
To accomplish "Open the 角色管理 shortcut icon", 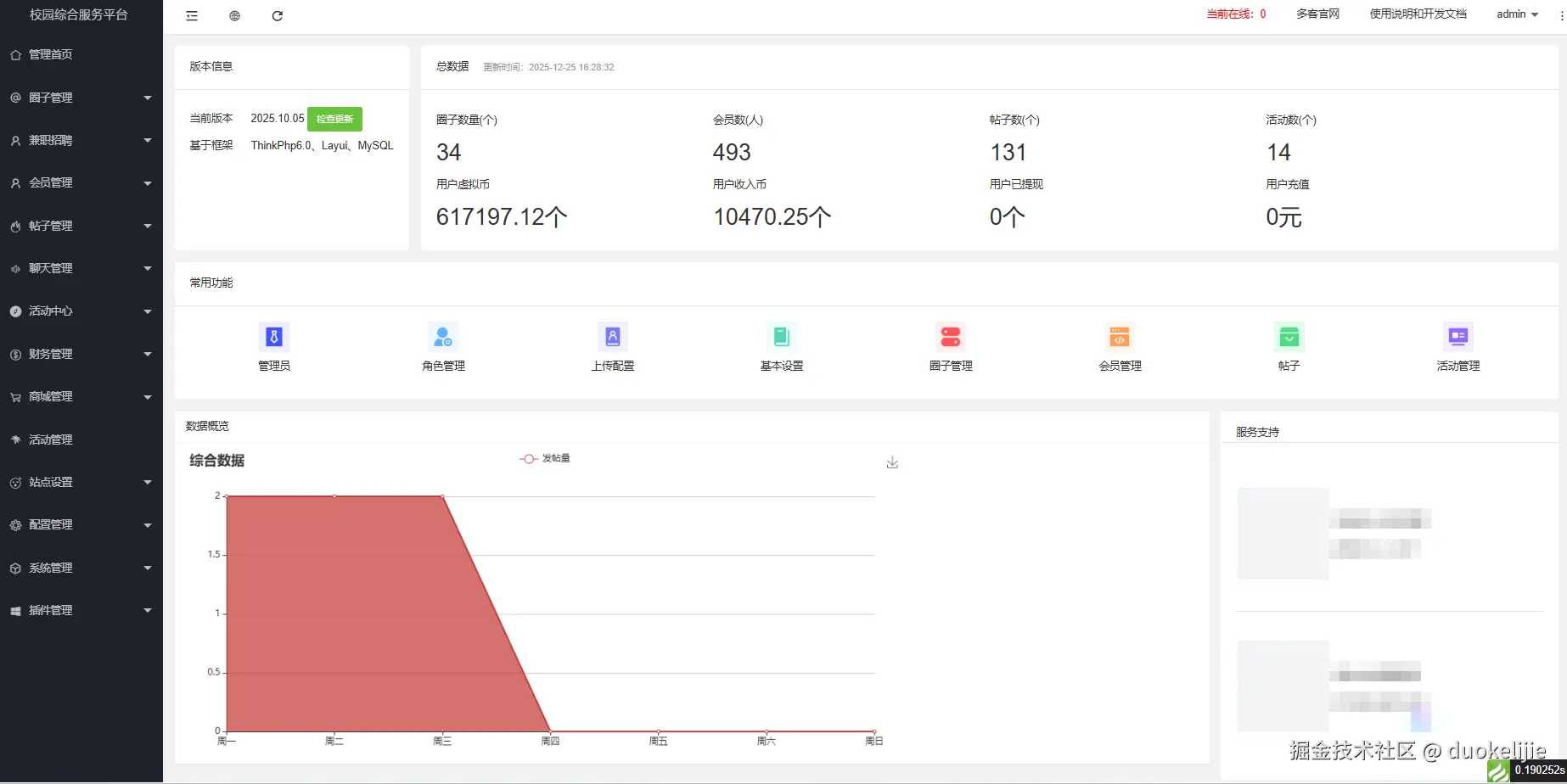I will 443,337.
